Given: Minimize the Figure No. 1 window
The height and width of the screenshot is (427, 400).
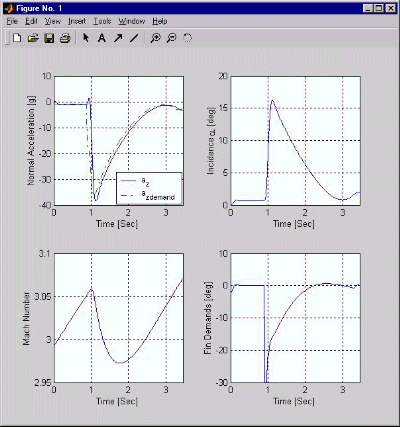Looking at the screenshot, I should click(x=368, y=8).
